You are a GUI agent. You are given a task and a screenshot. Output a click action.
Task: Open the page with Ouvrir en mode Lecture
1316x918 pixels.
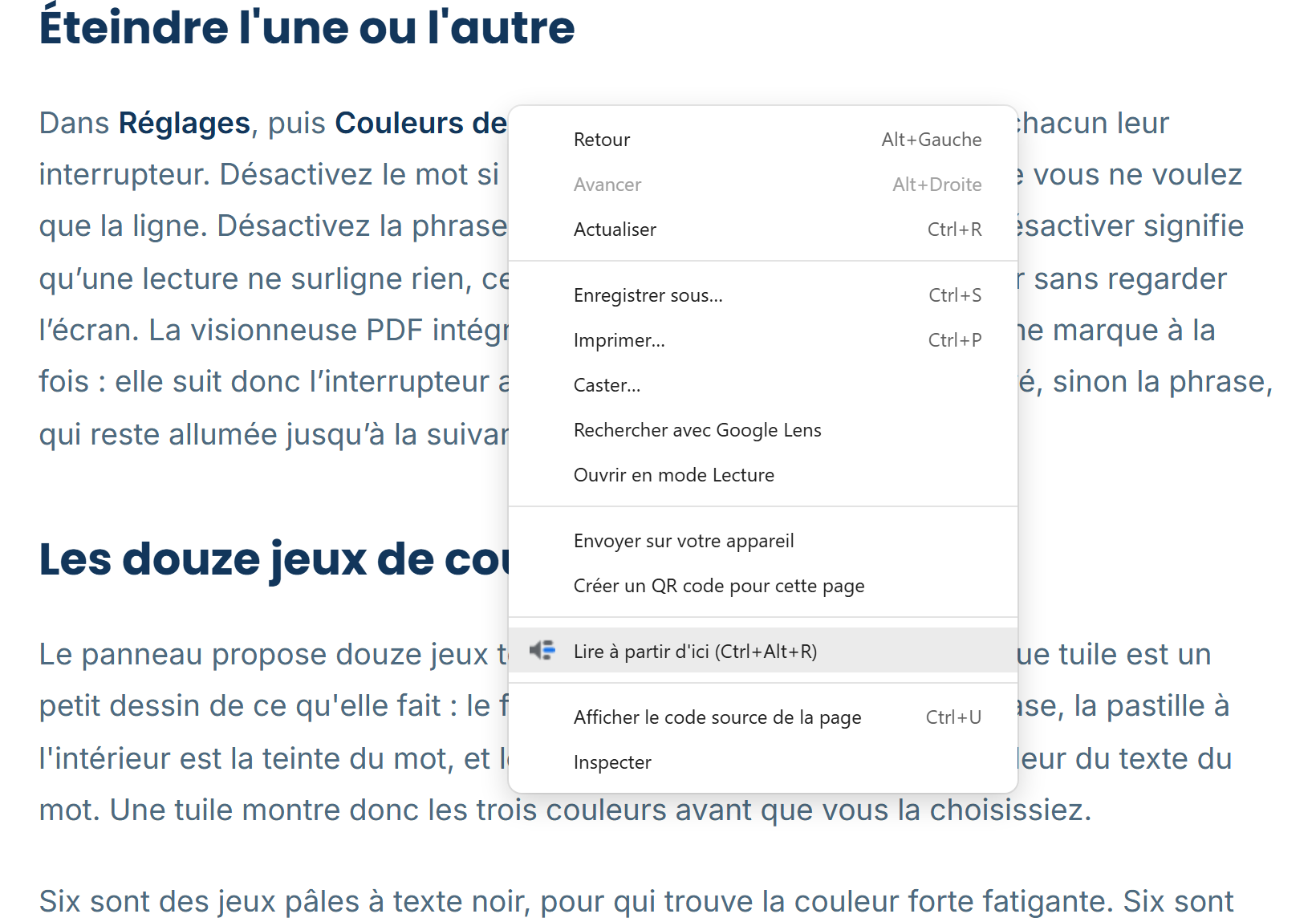coord(763,475)
